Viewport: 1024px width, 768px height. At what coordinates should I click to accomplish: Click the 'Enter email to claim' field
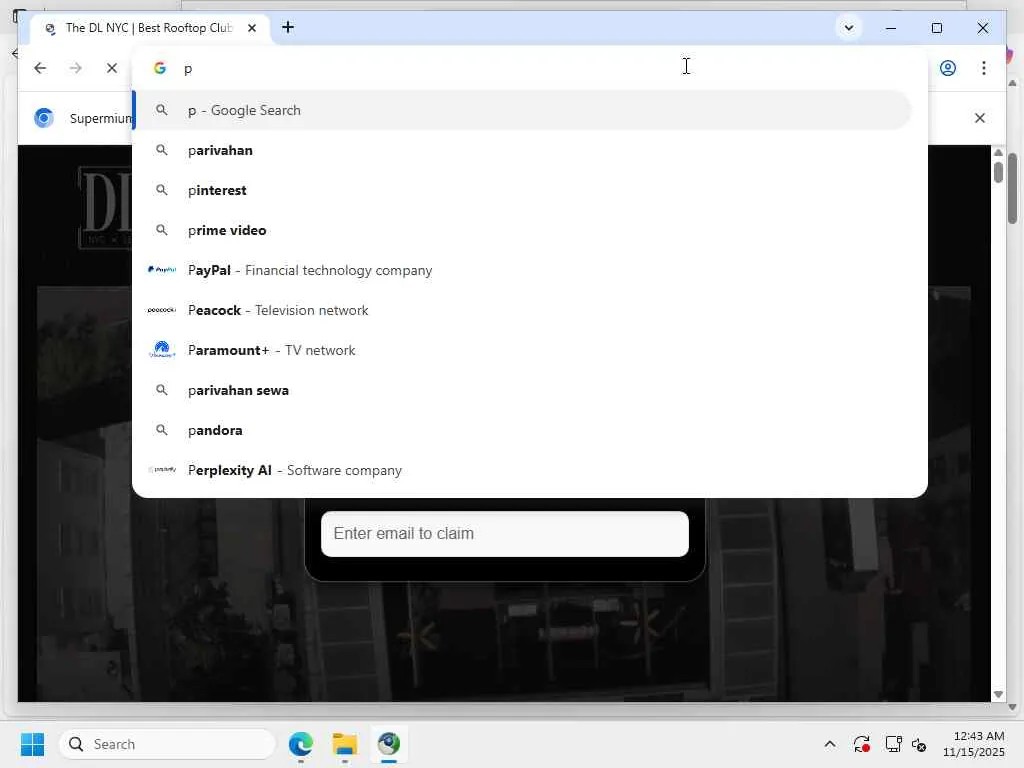click(x=505, y=534)
